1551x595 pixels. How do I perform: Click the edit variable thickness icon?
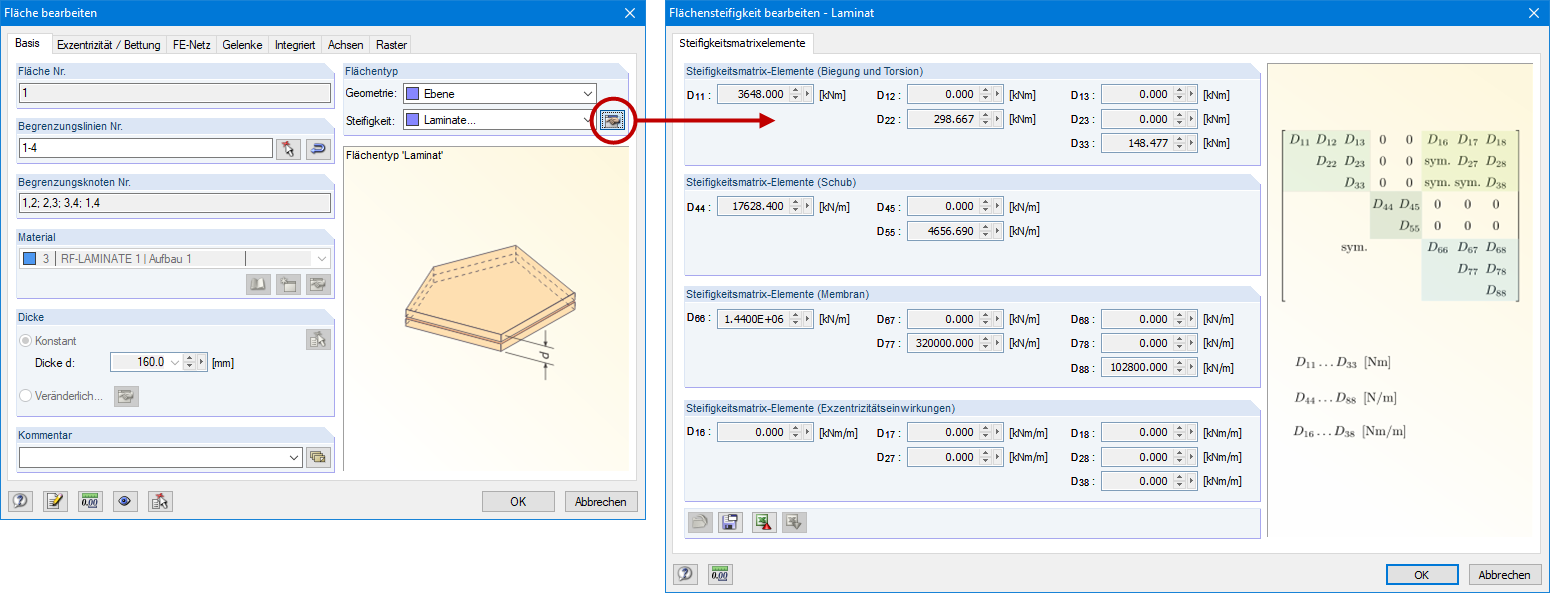point(127,396)
